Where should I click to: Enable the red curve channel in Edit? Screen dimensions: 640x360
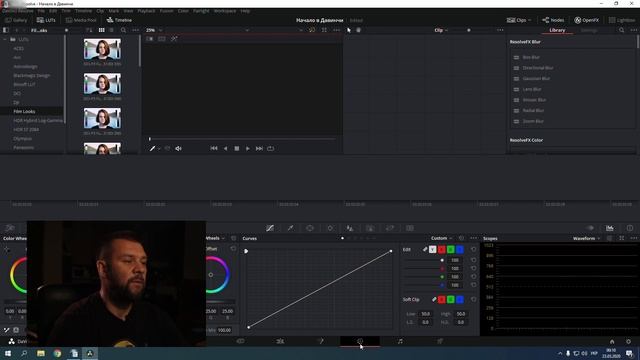click(x=442, y=249)
